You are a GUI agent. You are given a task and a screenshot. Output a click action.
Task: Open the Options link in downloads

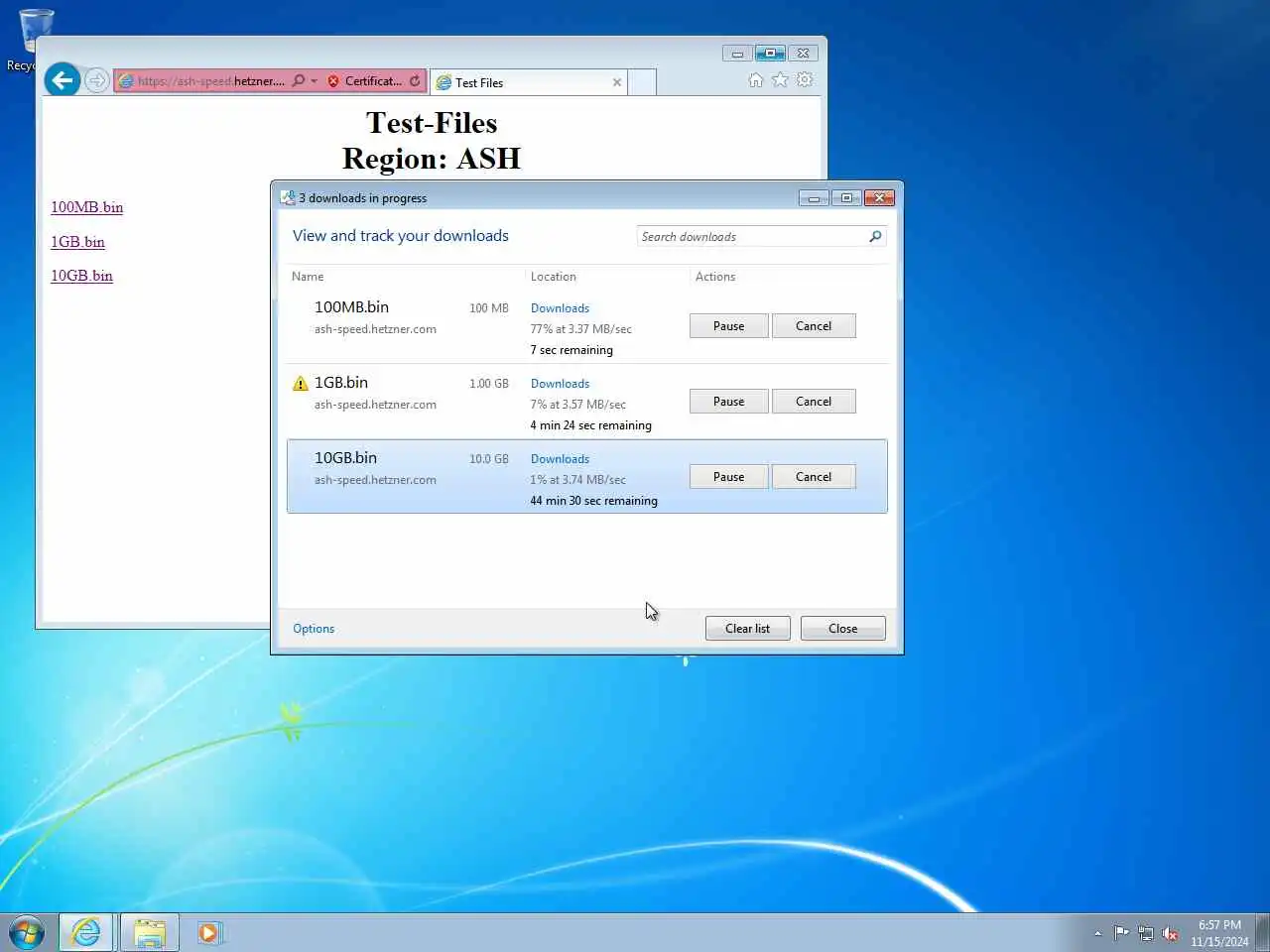tap(314, 629)
